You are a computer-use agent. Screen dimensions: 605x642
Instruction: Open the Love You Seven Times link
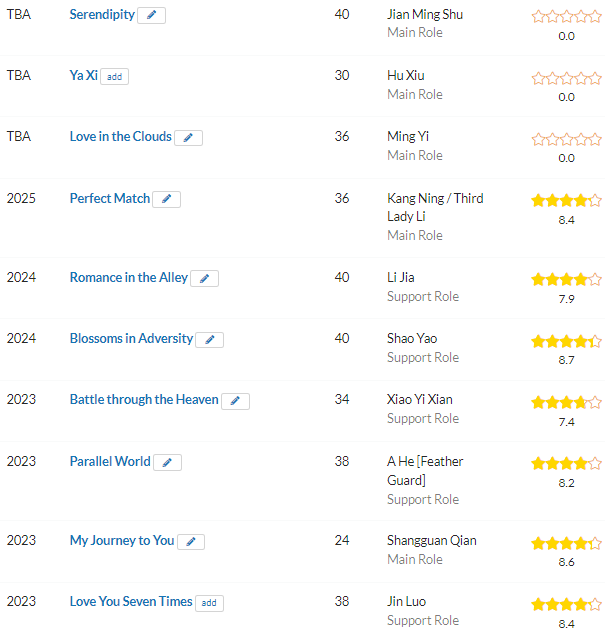(x=131, y=601)
